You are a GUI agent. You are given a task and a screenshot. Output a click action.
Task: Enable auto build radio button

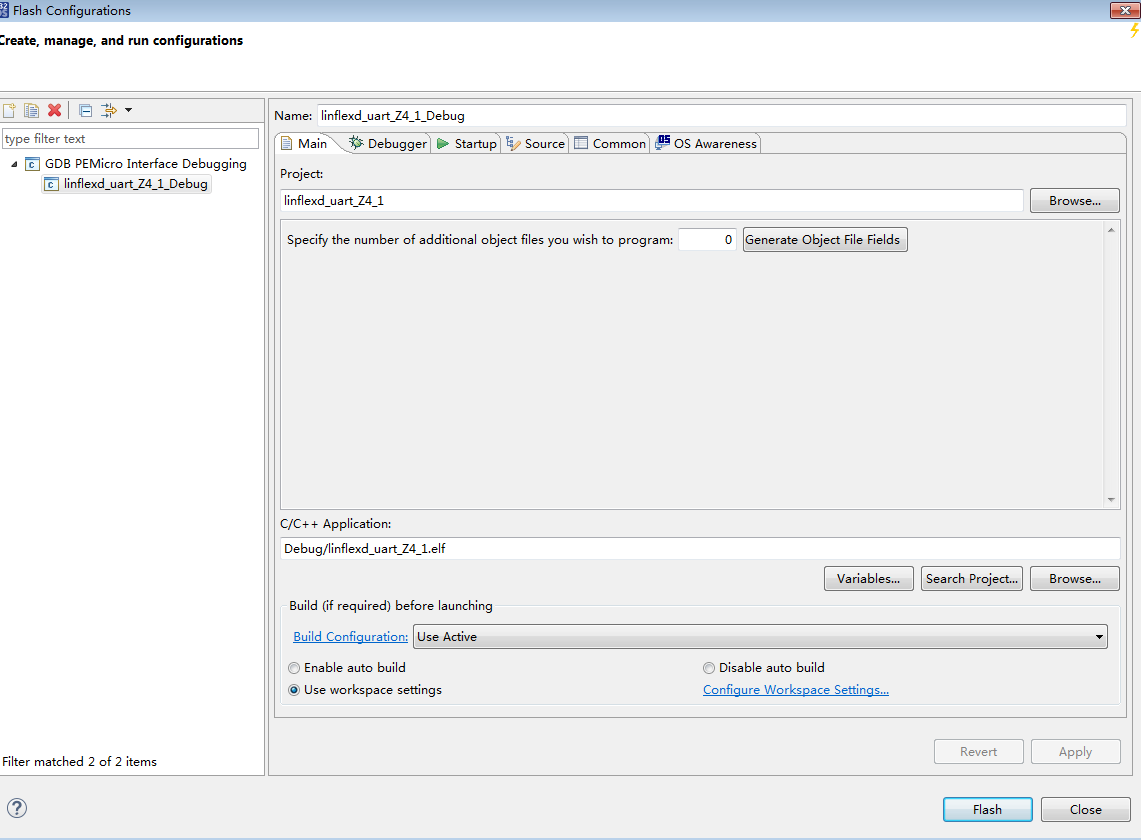point(294,667)
